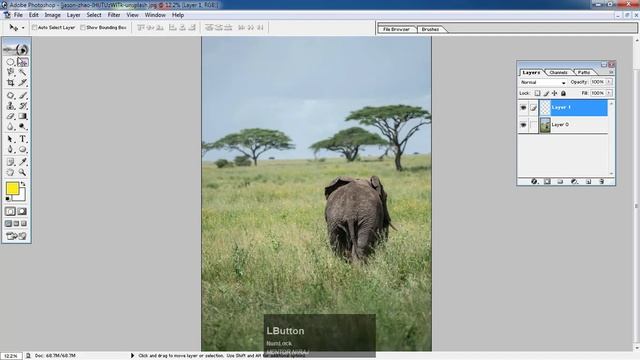Select the Gradient tool
The height and width of the screenshot is (360, 640).
tap(22, 116)
